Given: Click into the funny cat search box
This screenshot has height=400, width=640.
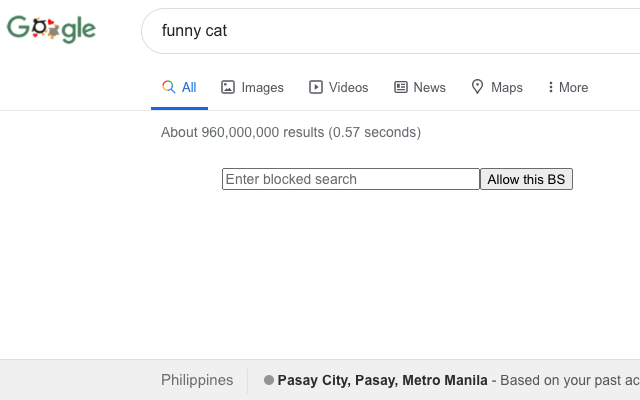Looking at the screenshot, I should [391, 31].
